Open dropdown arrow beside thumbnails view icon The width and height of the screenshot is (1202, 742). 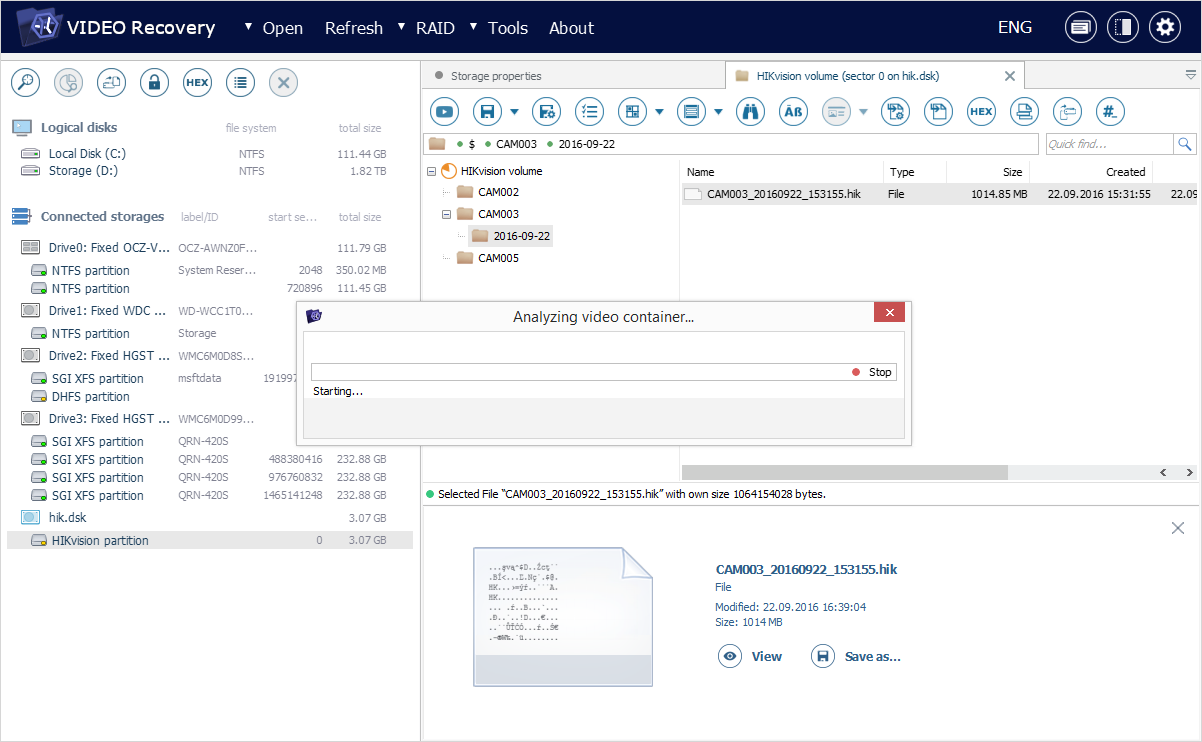pos(660,112)
